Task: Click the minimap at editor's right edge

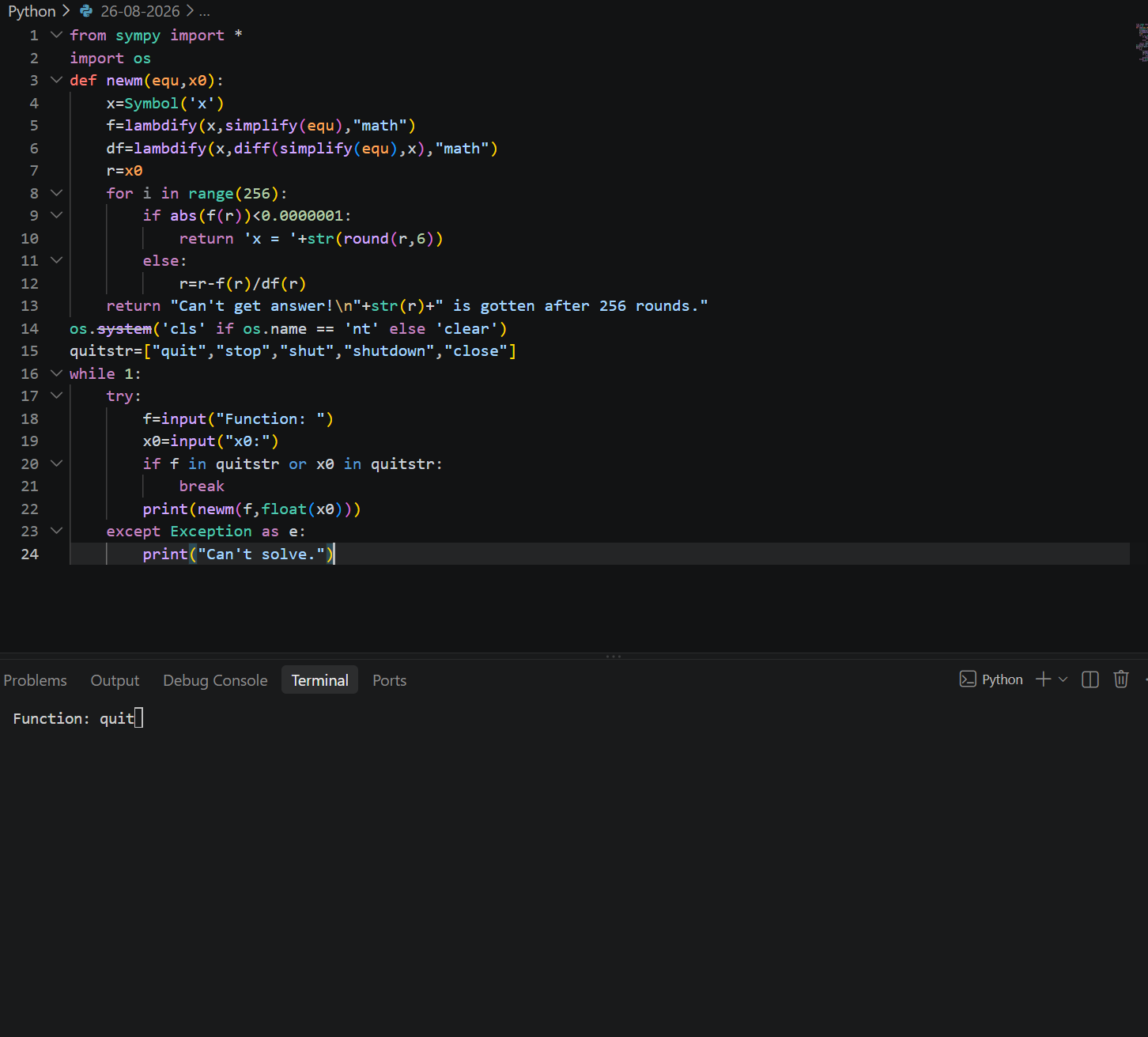Action: click(1142, 44)
